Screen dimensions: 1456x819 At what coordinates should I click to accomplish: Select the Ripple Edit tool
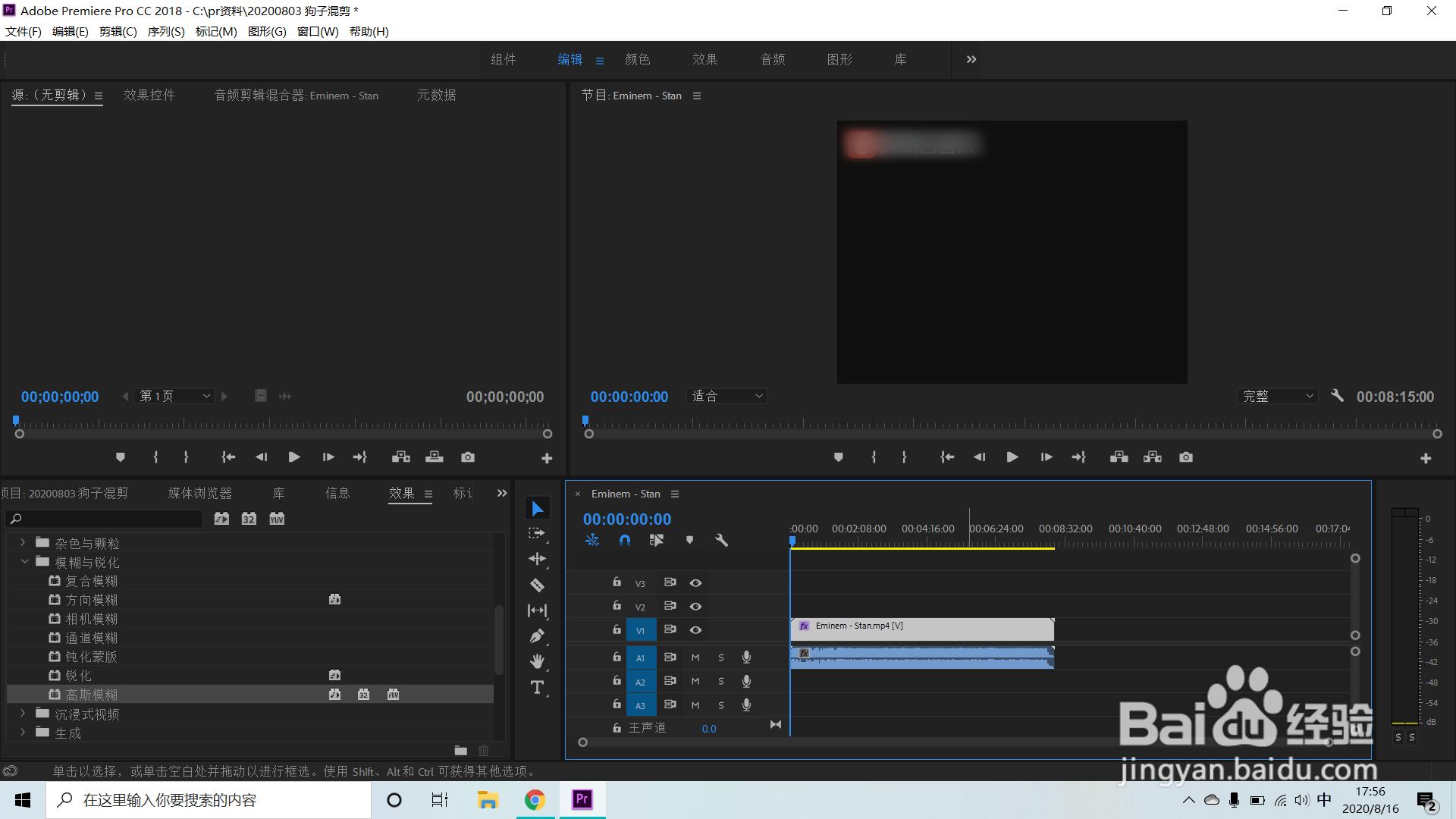click(538, 559)
